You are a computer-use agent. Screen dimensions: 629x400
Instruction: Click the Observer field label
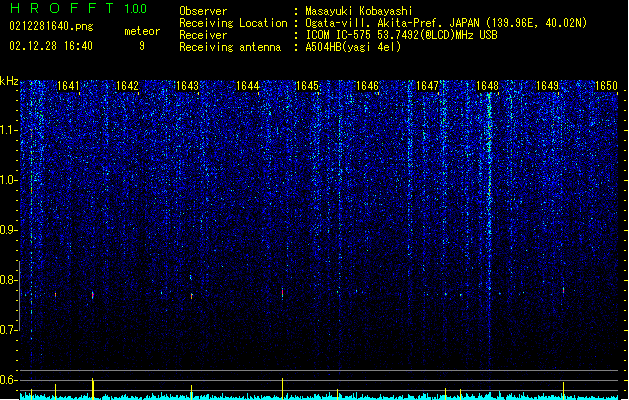(x=203, y=11)
